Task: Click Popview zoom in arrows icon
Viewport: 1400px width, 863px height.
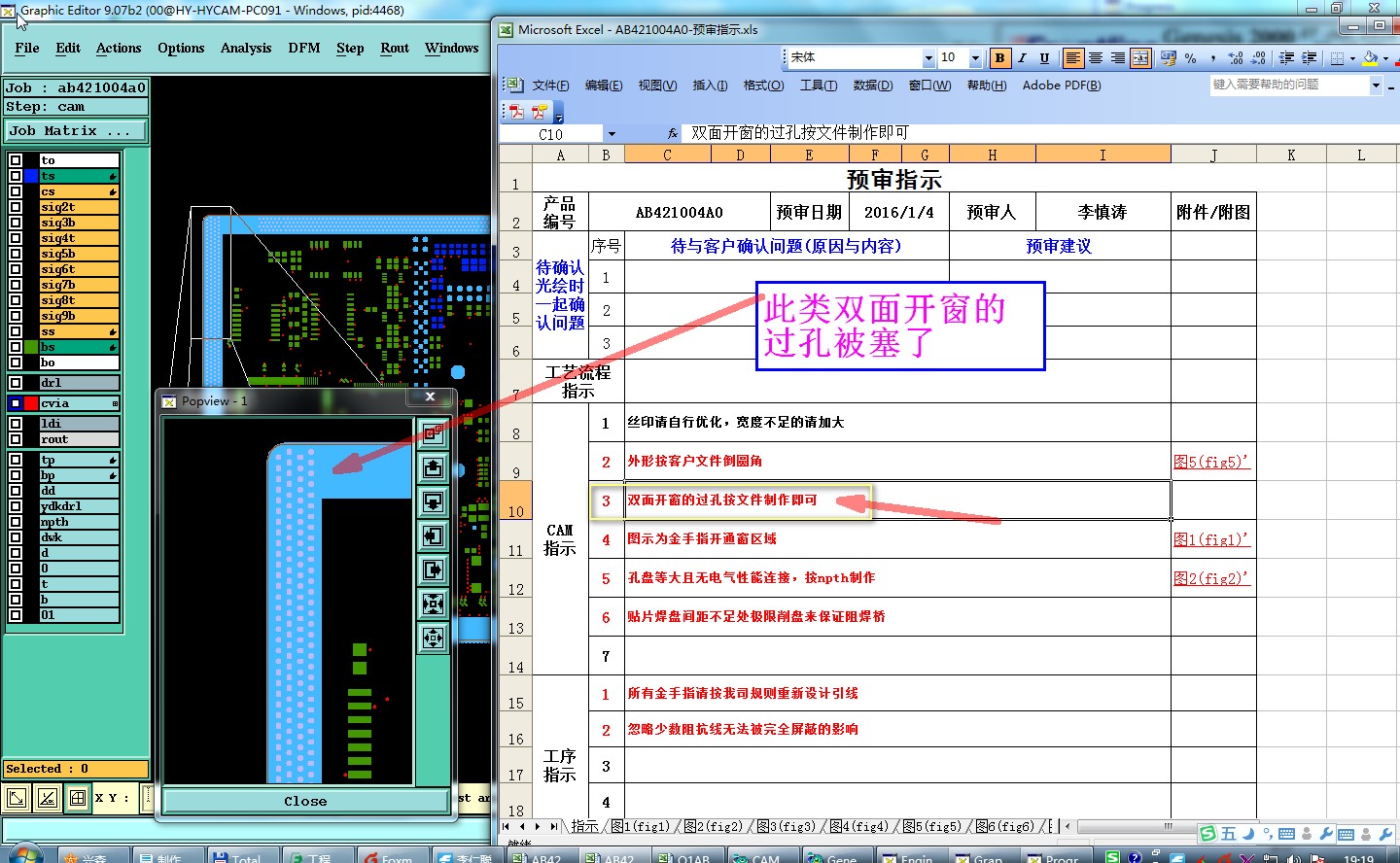Action: (x=434, y=604)
